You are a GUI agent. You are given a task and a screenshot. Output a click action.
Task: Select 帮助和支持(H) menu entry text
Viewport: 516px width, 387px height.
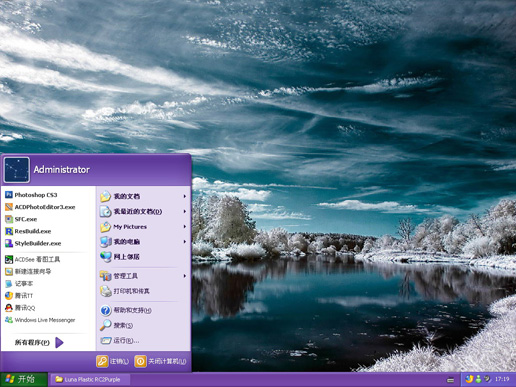coord(132,310)
